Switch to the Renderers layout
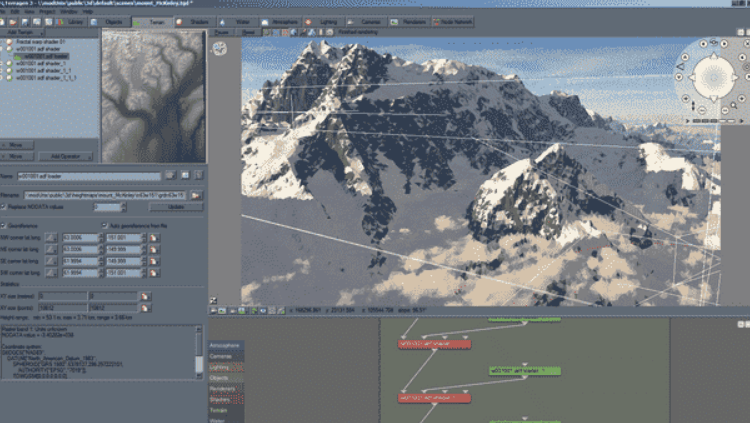The height and width of the screenshot is (423, 750). (x=409, y=22)
